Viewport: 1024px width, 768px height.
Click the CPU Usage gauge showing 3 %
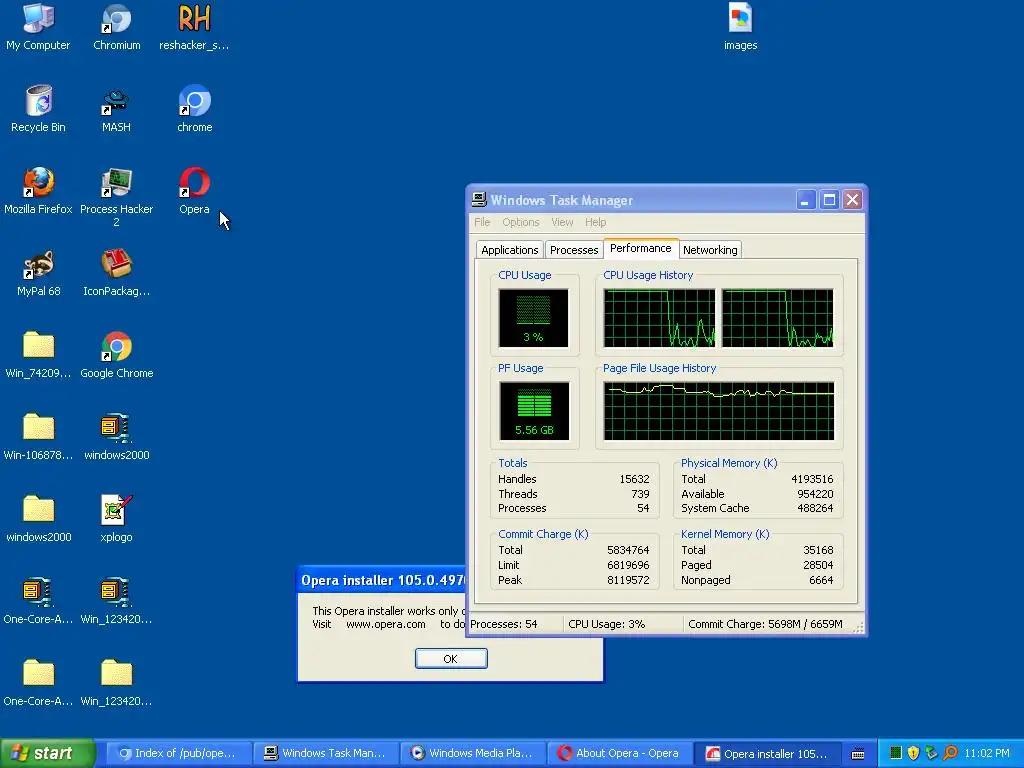pos(534,318)
